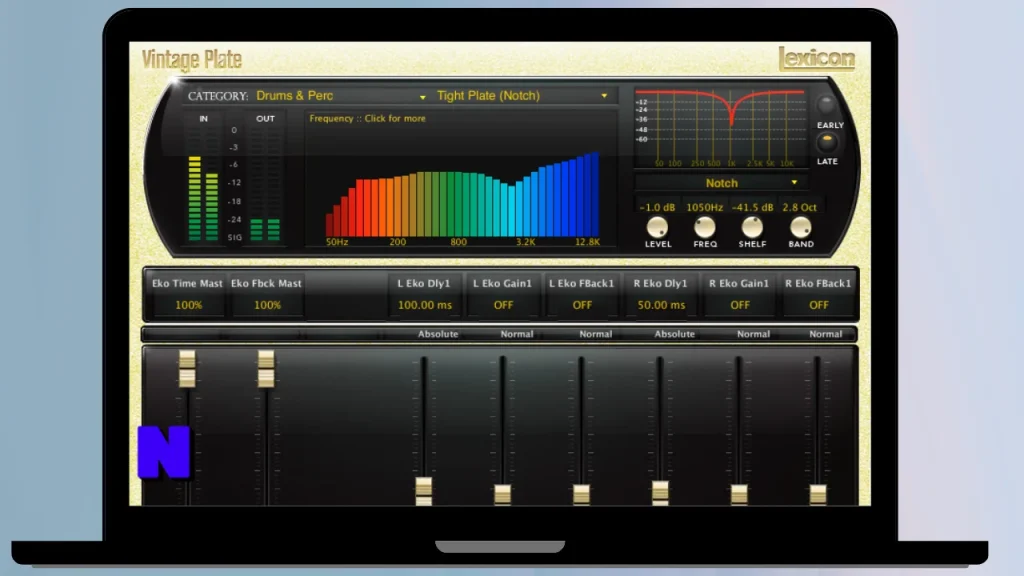Click the IN level meter
The image size is (1024, 576).
pyautogui.click(x=203, y=183)
